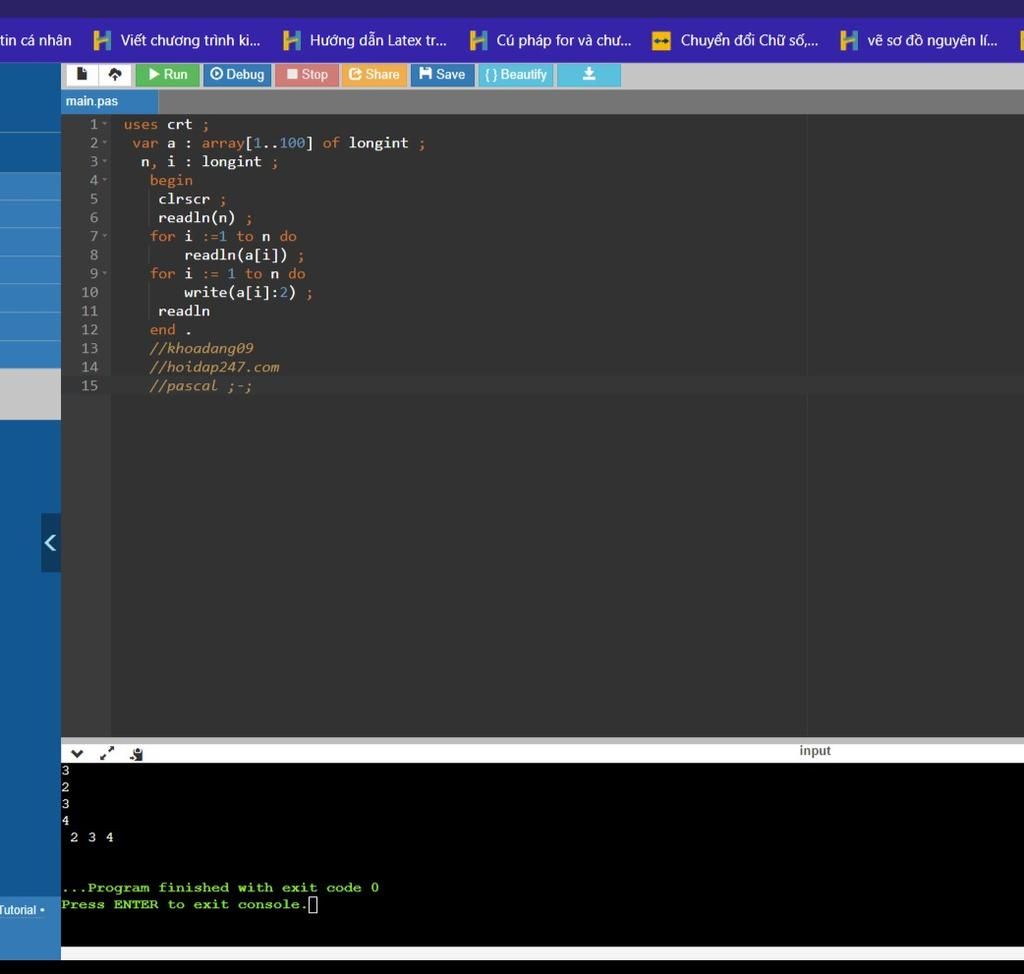Beautify the source code

coord(516,74)
